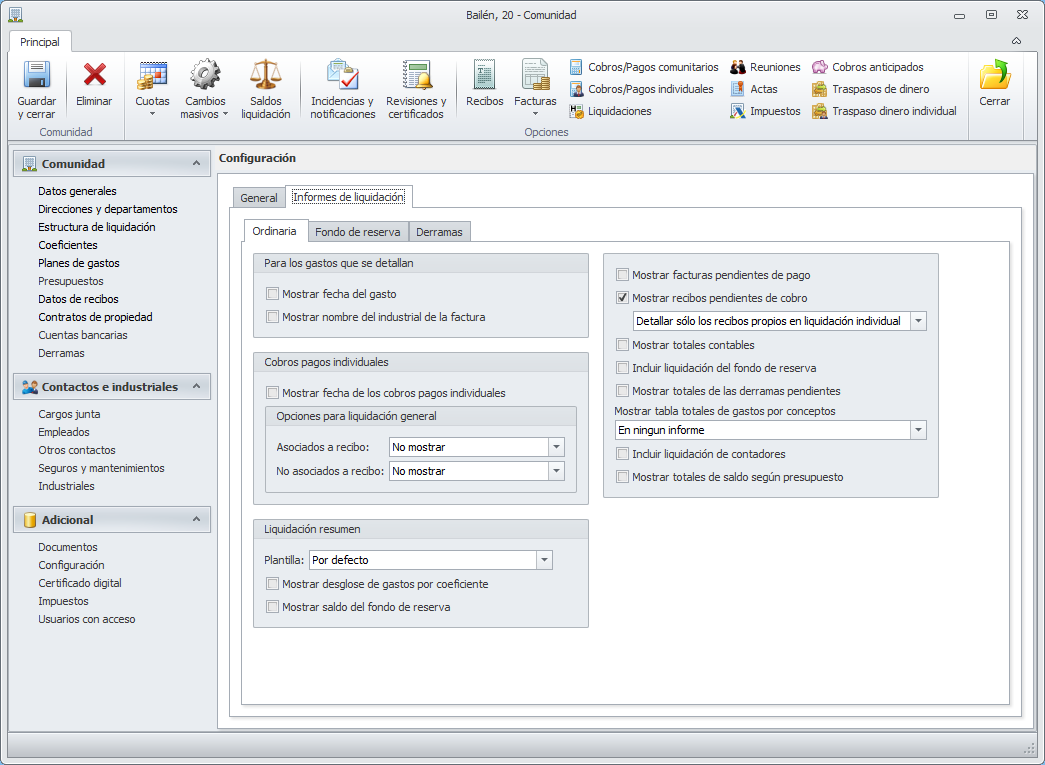The height and width of the screenshot is (765, 1045).
Task: Open the Asociados a recibo dropdown
Action: pos(557,447)
